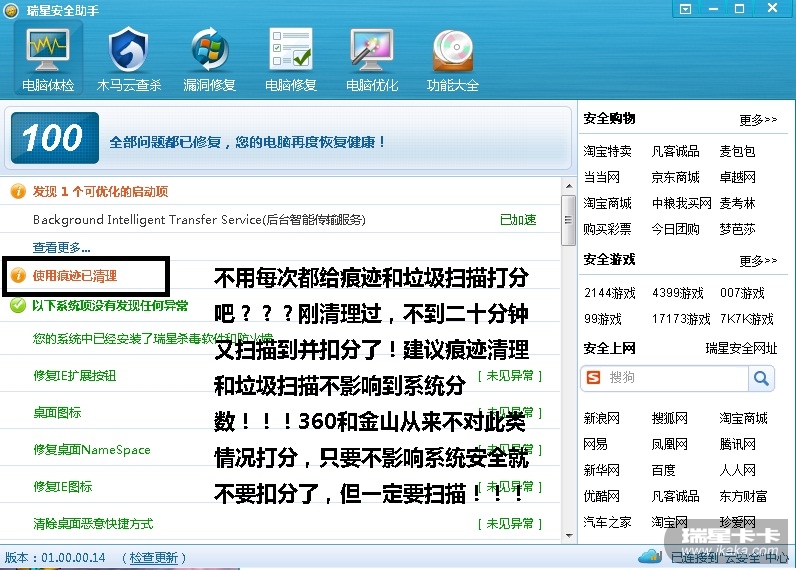796x570 pixels.
Task: Open the 功能大全 disc icon
Action: [453, 60]
